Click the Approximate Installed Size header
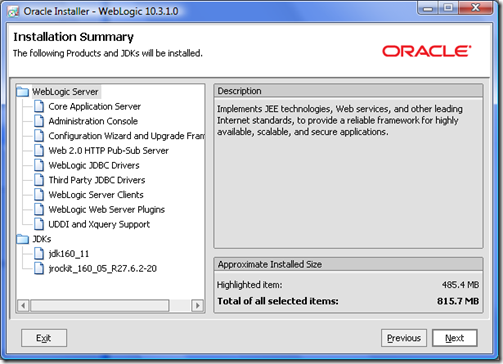Screen dimensions: 503x364 [348, 264]
